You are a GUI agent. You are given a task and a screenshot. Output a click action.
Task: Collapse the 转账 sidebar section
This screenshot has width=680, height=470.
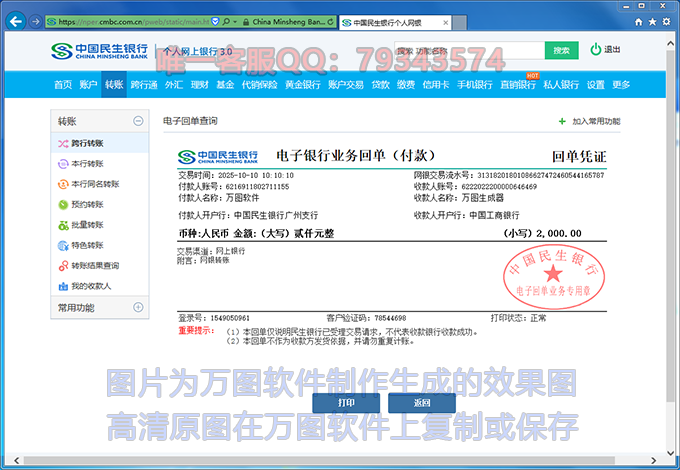[x=138, y=121]
